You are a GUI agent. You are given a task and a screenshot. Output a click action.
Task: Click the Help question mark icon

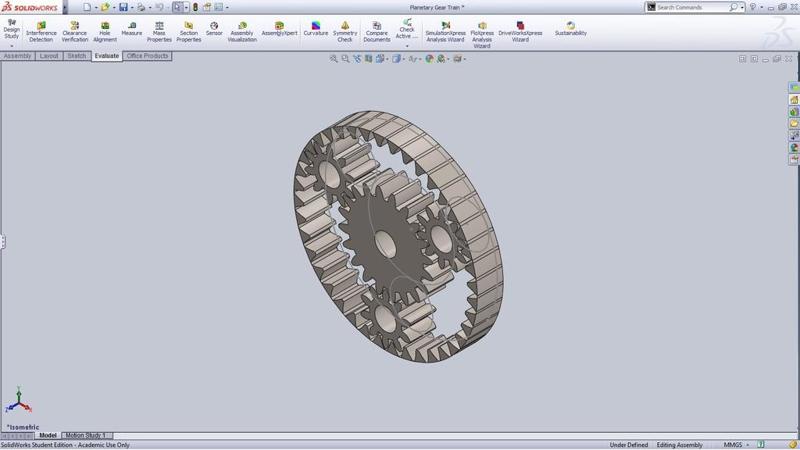click(753, 7)
